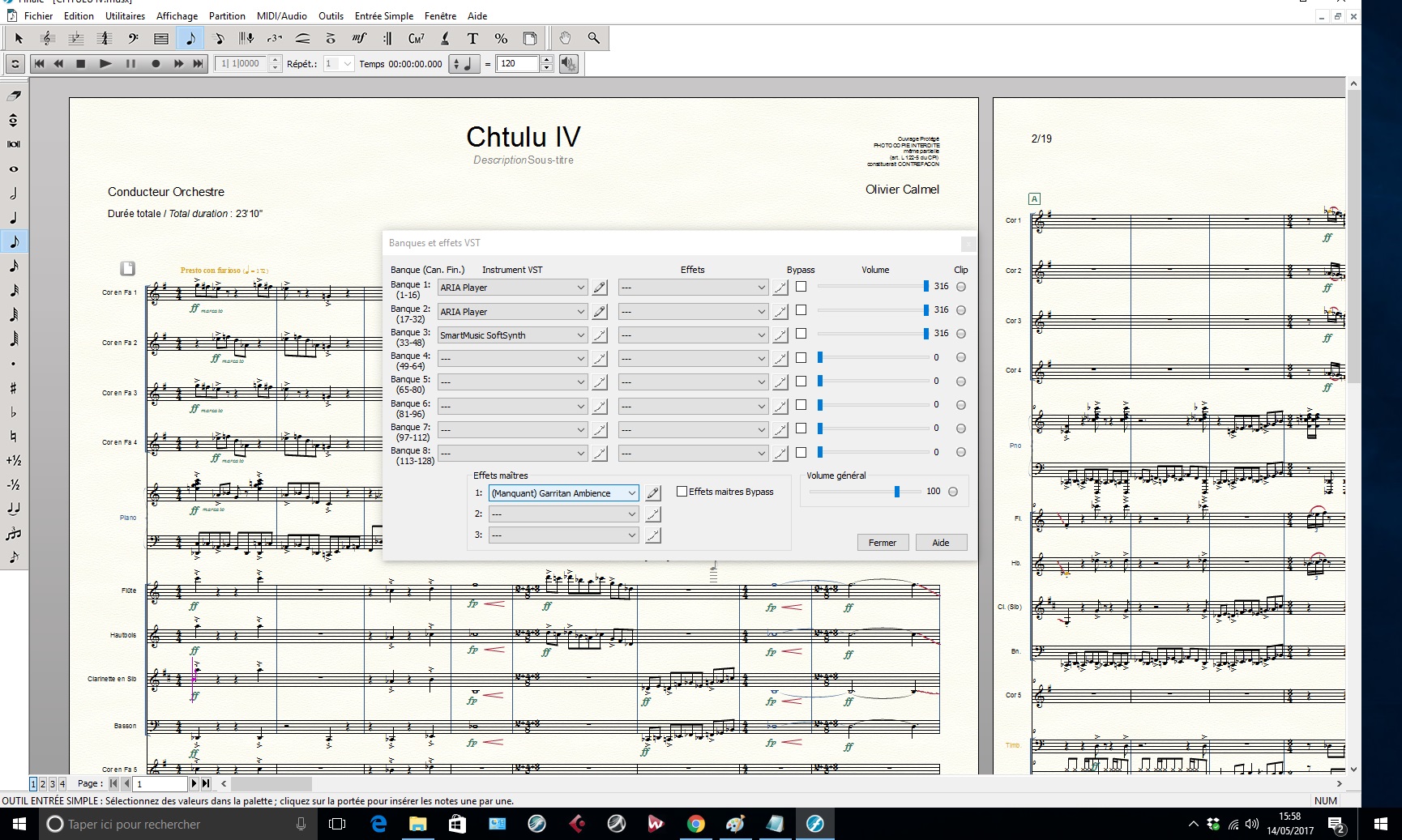Select the Smart Shape tool
The image size is (1402, 840).
(302, 38)
